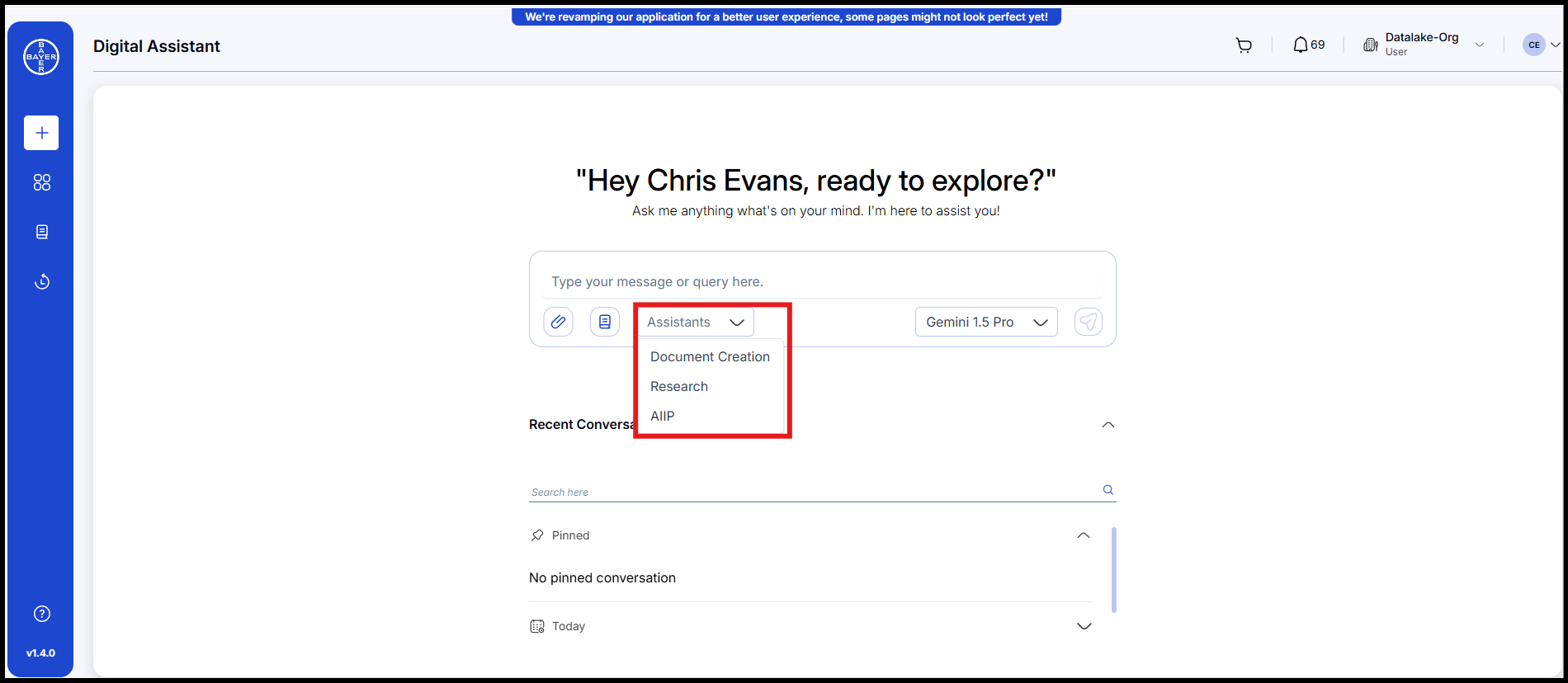
Task: Click the conversations list scrollbar
Action: click(x=1114, y=569)
